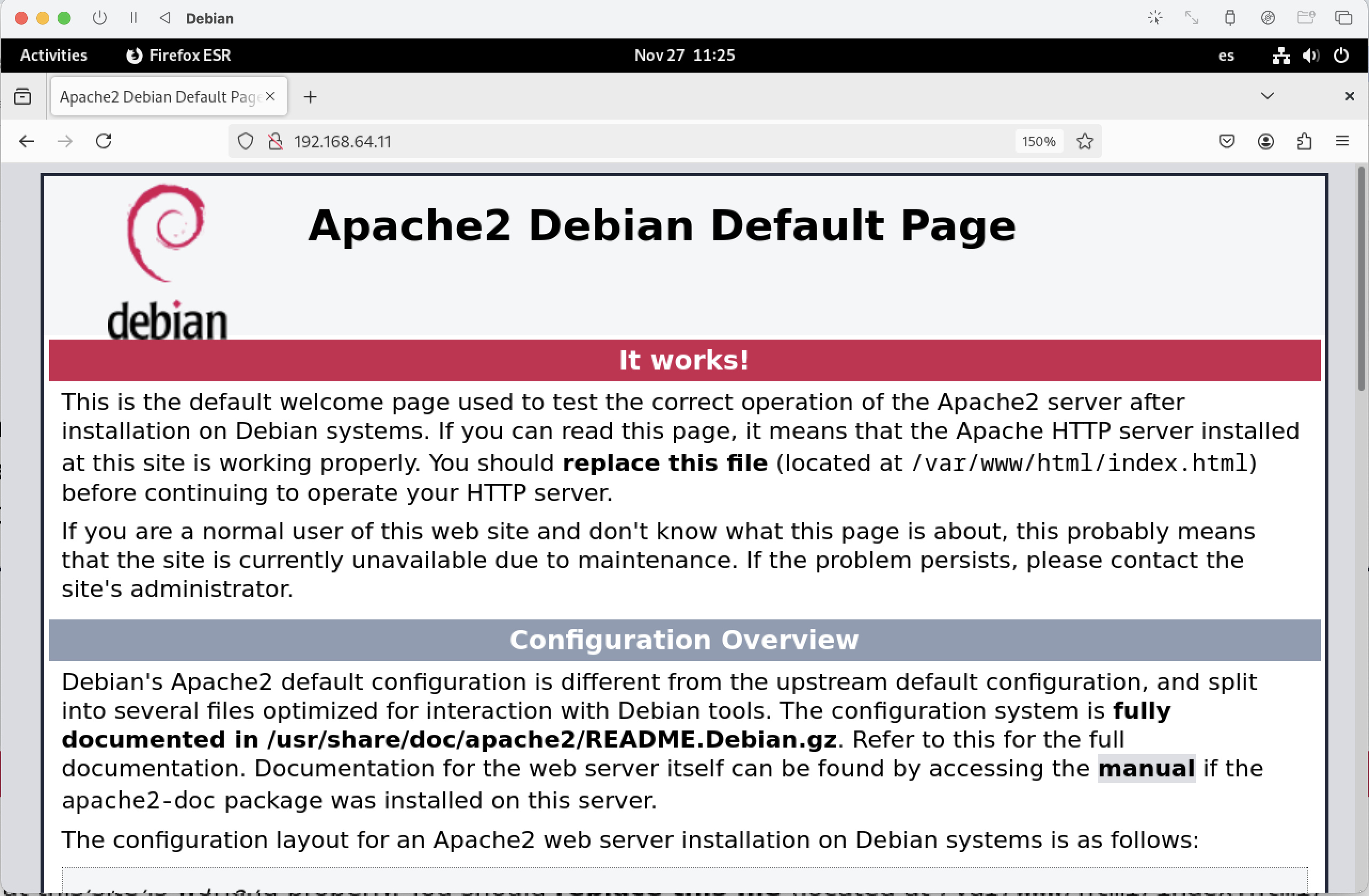This screenshot has width=1369, height=896.
Task: Open the shared folder icon
Action: [1305, 18]
